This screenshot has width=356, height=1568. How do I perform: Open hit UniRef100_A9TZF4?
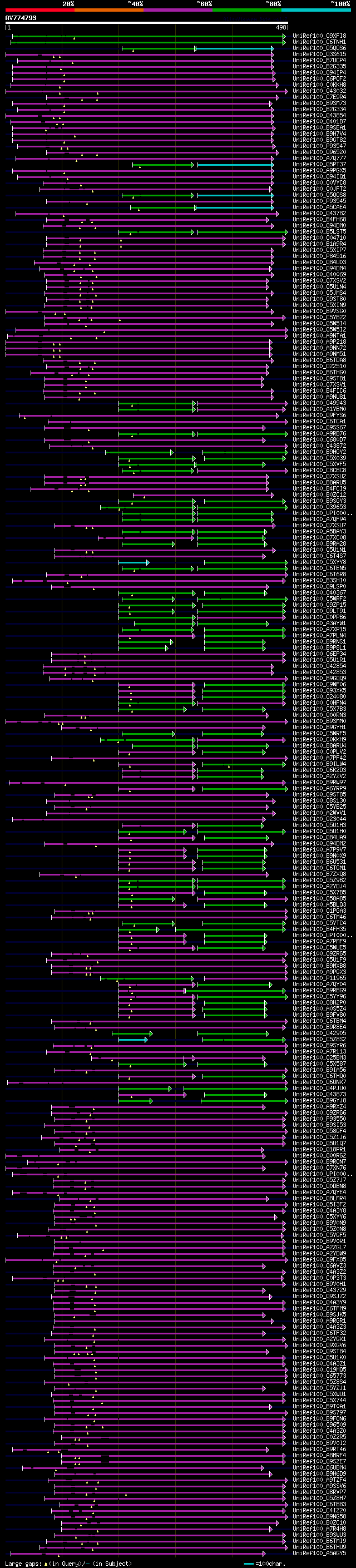point(319,1480)
